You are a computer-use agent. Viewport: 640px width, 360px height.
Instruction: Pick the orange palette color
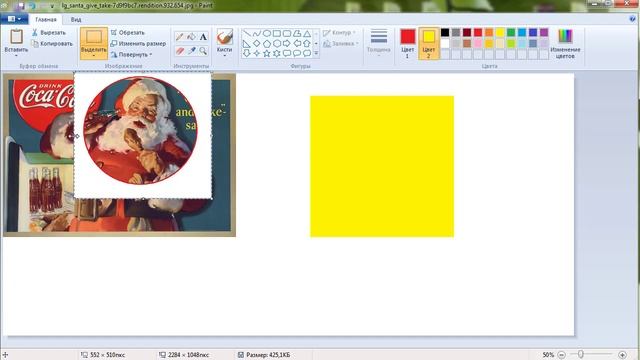click(x=489, y=33)
